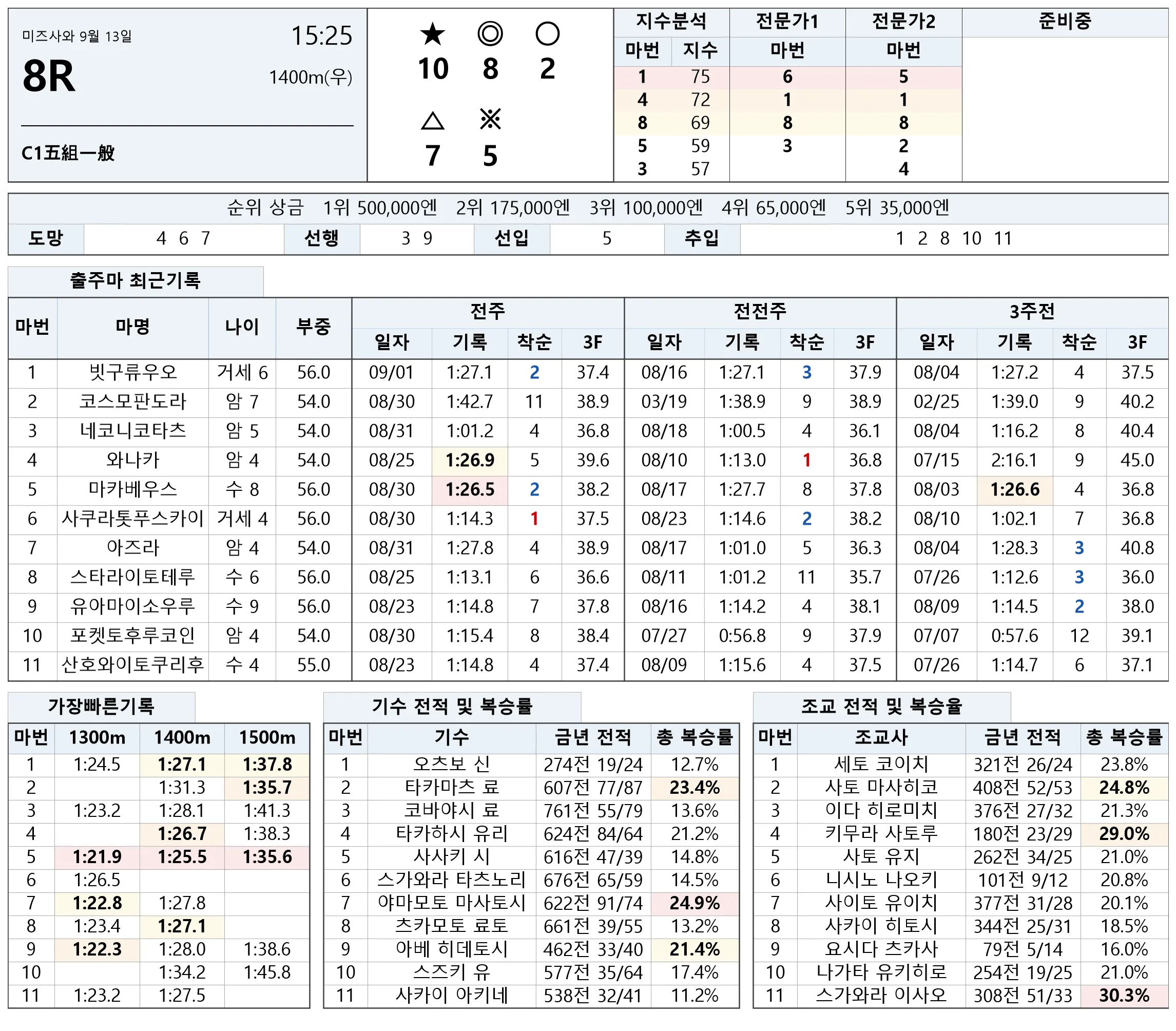Click highlighted record 1:26.5 for horse 5
Image resolution: width=1176 pixels, height=1031 pixels.
tap(470, 490)
